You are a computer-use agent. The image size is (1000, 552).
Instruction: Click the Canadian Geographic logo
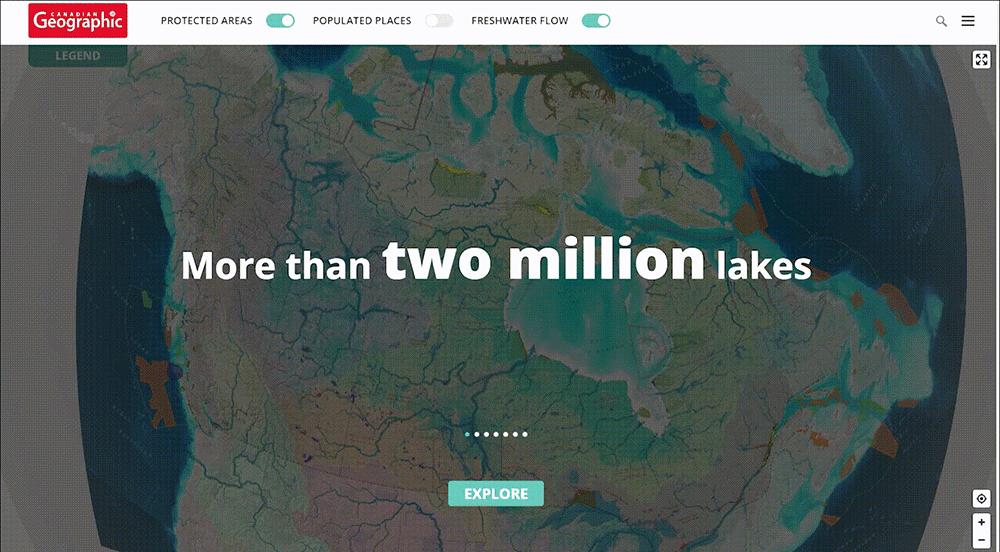(78, 20)
